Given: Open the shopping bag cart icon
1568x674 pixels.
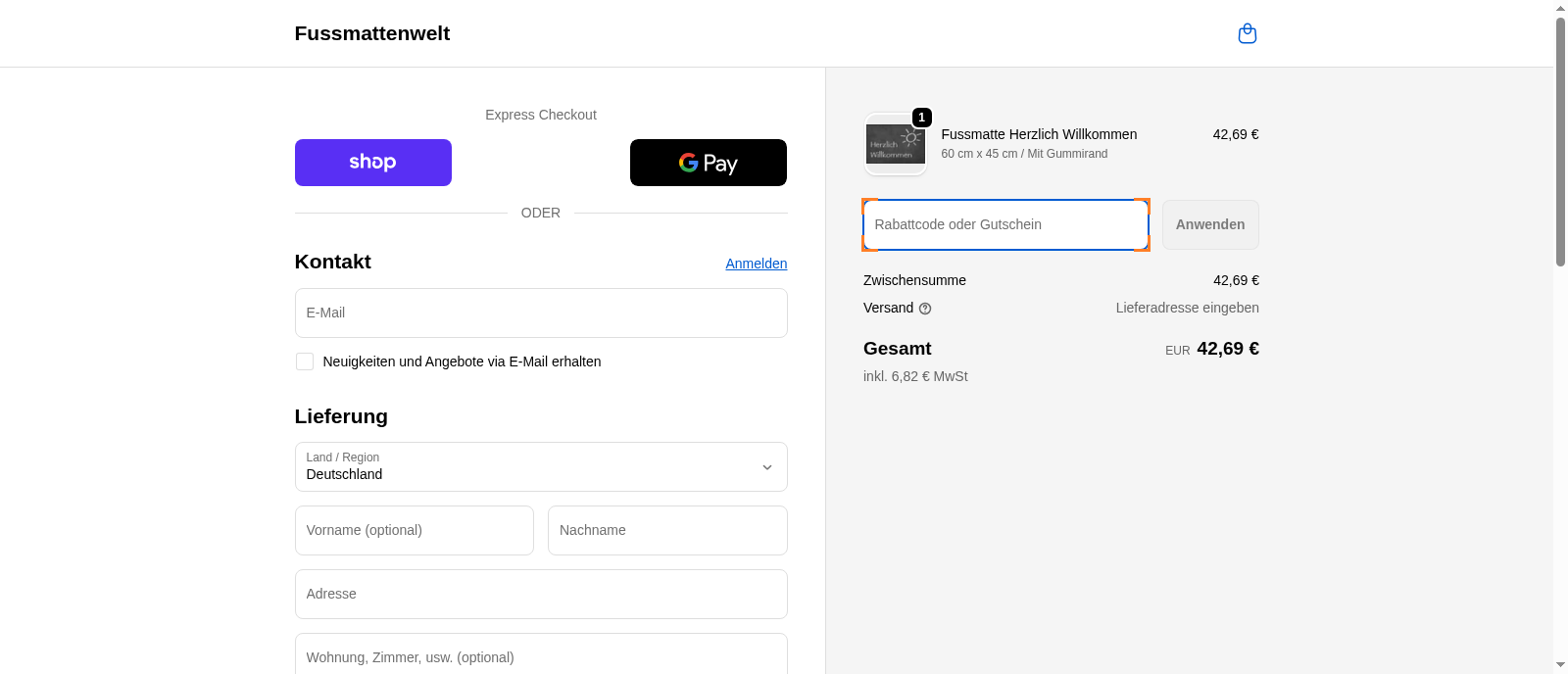Looking at the screenshot, I should pos(1247,34).
